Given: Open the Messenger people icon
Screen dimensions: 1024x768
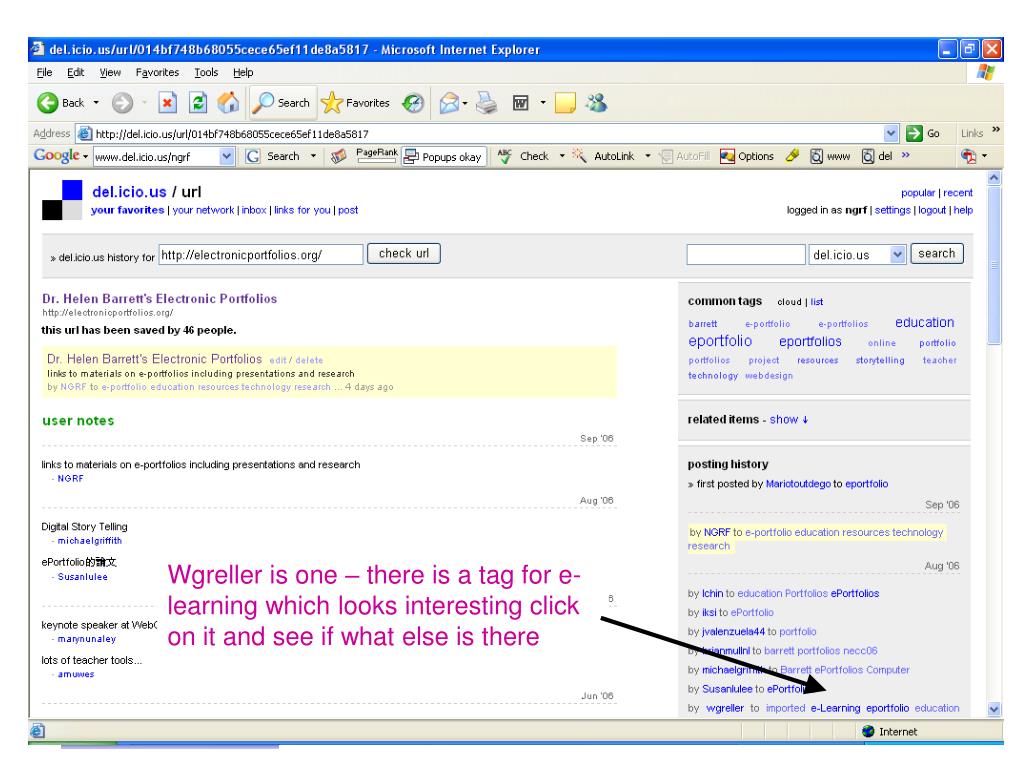Looking at the screenshot, I should coord(596,103).
